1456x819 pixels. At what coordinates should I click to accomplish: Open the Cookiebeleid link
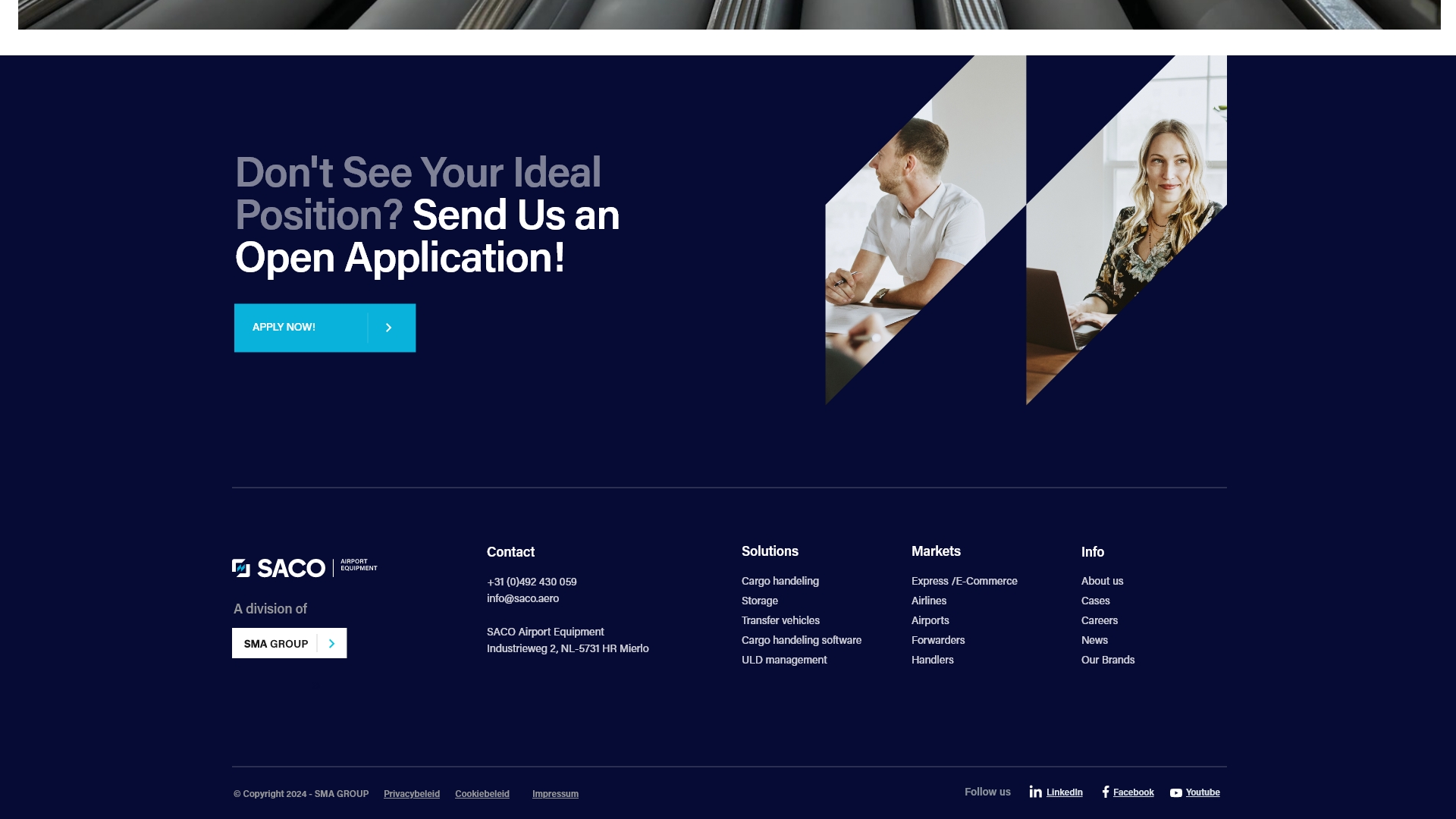482,794
